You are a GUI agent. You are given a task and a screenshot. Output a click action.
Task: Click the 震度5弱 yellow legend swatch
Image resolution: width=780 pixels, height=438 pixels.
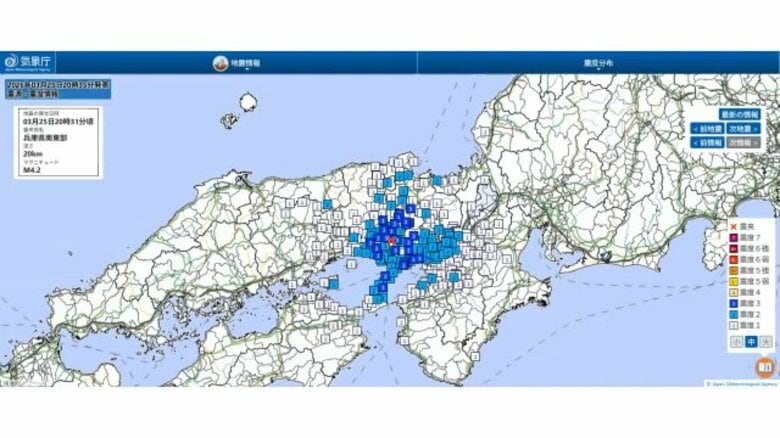coord(733,282)
